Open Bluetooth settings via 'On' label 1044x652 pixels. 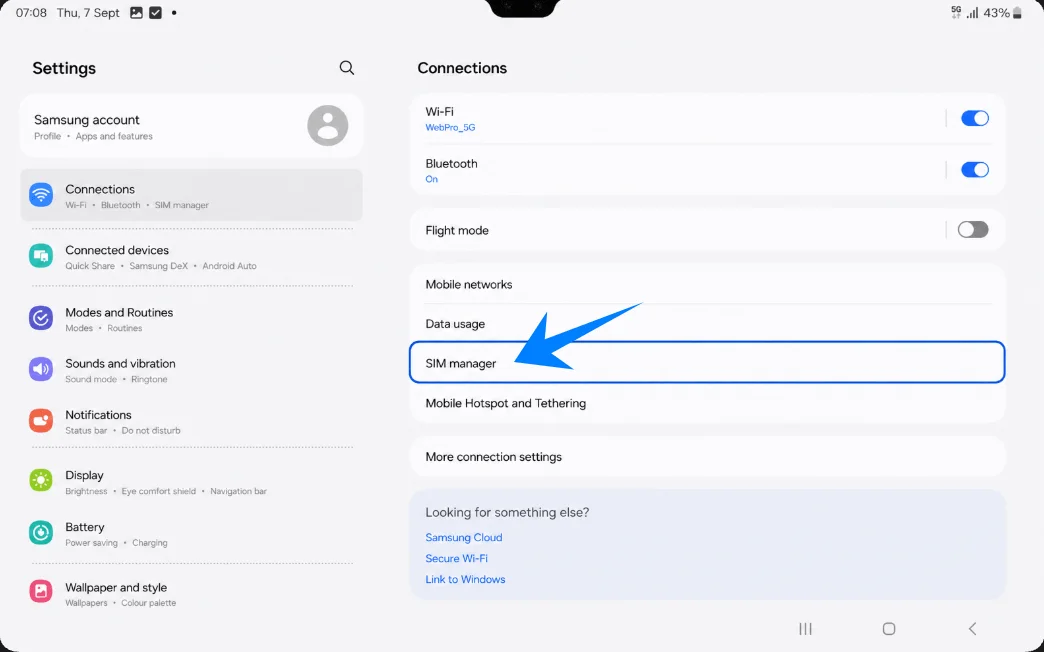pos(431,179)
